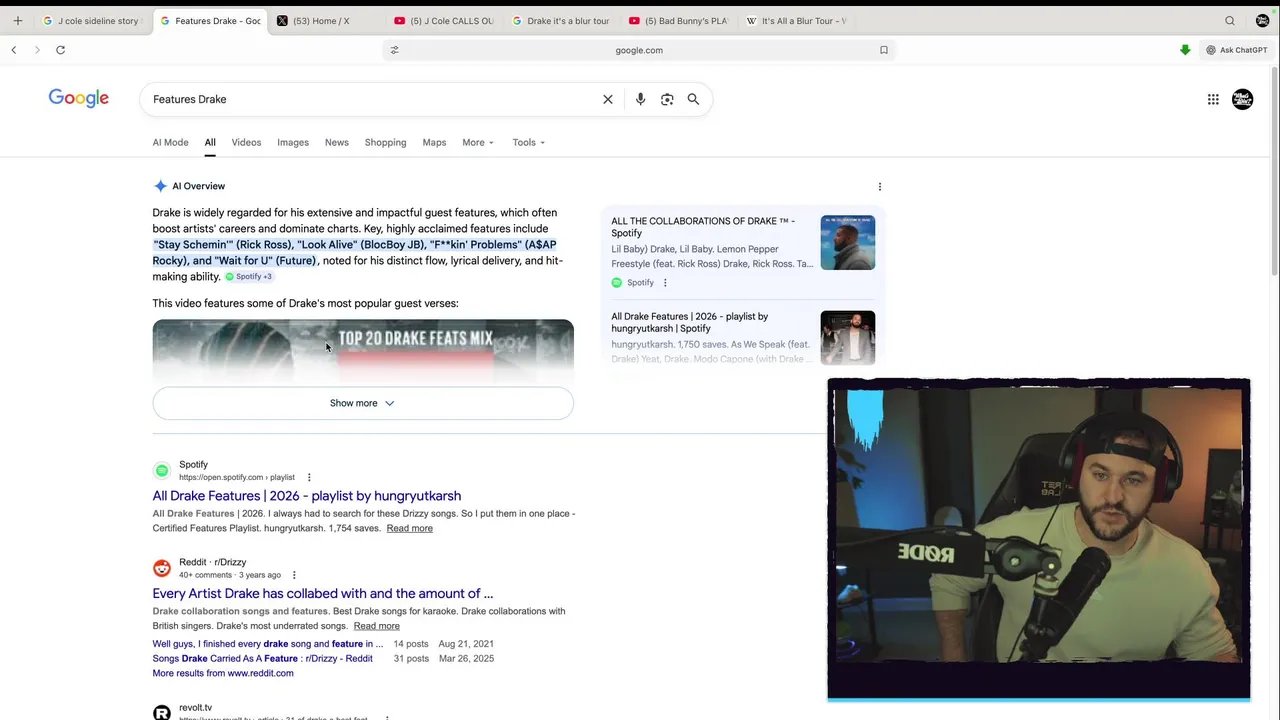Click the Reddit favicon in search result
1280x720 pixels.
(162, 568)
